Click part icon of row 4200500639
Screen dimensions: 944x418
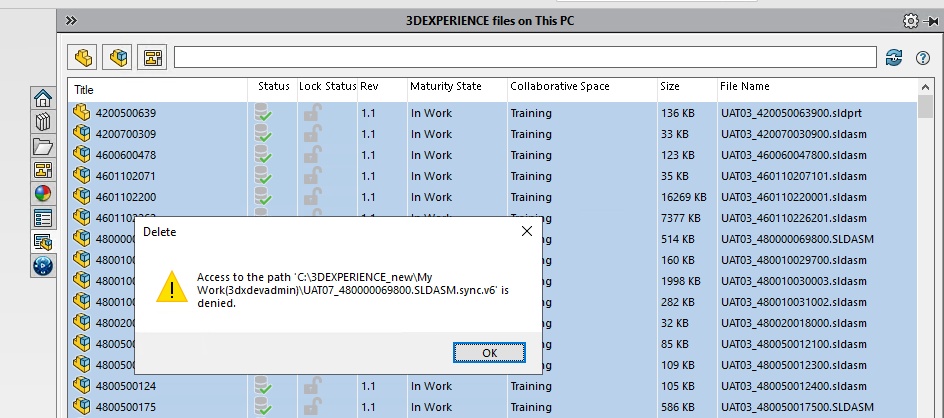tap(81, 112)
